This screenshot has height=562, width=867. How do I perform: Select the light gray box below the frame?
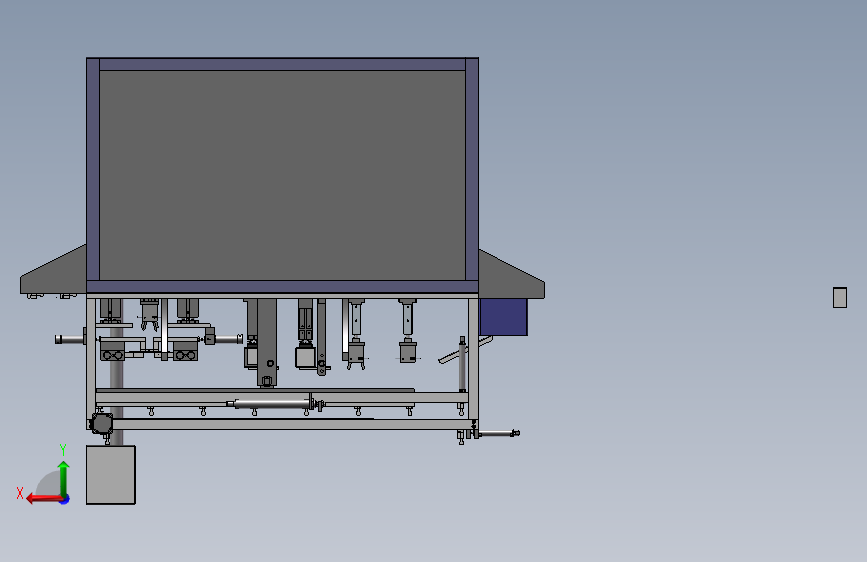coord(111,475)
